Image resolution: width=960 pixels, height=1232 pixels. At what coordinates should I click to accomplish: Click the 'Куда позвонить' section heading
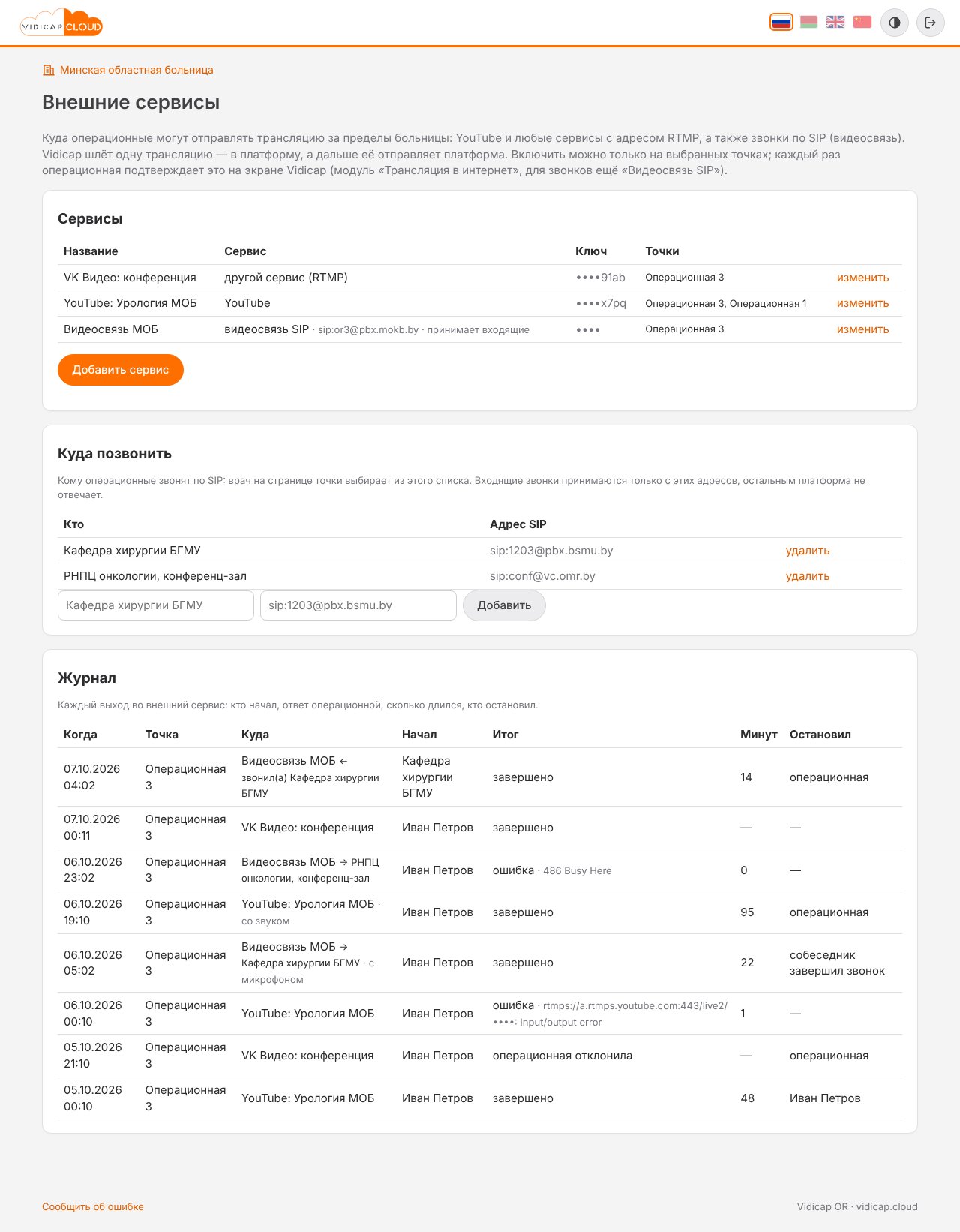coord(115,454)
